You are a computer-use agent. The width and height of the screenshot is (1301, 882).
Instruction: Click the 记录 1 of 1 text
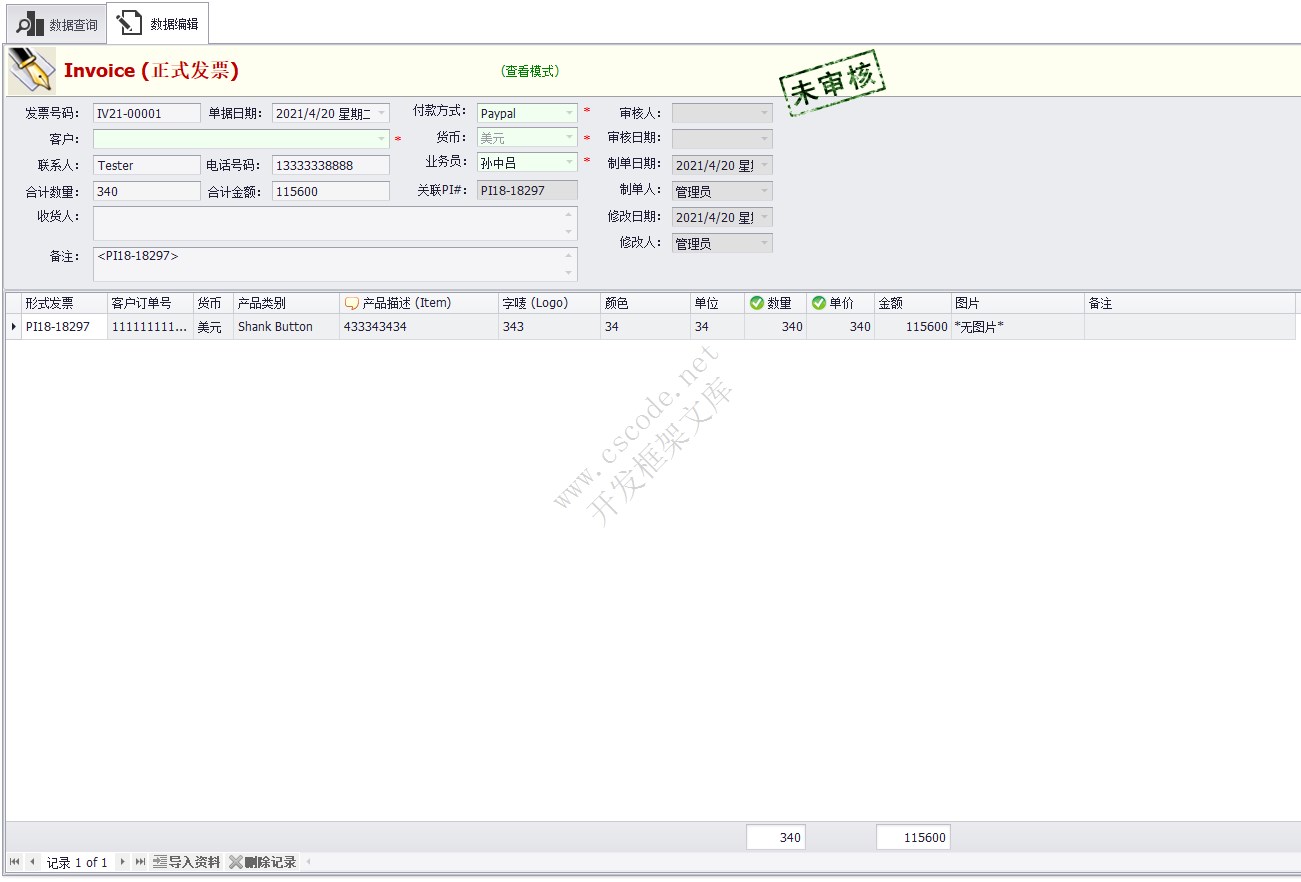77,863
